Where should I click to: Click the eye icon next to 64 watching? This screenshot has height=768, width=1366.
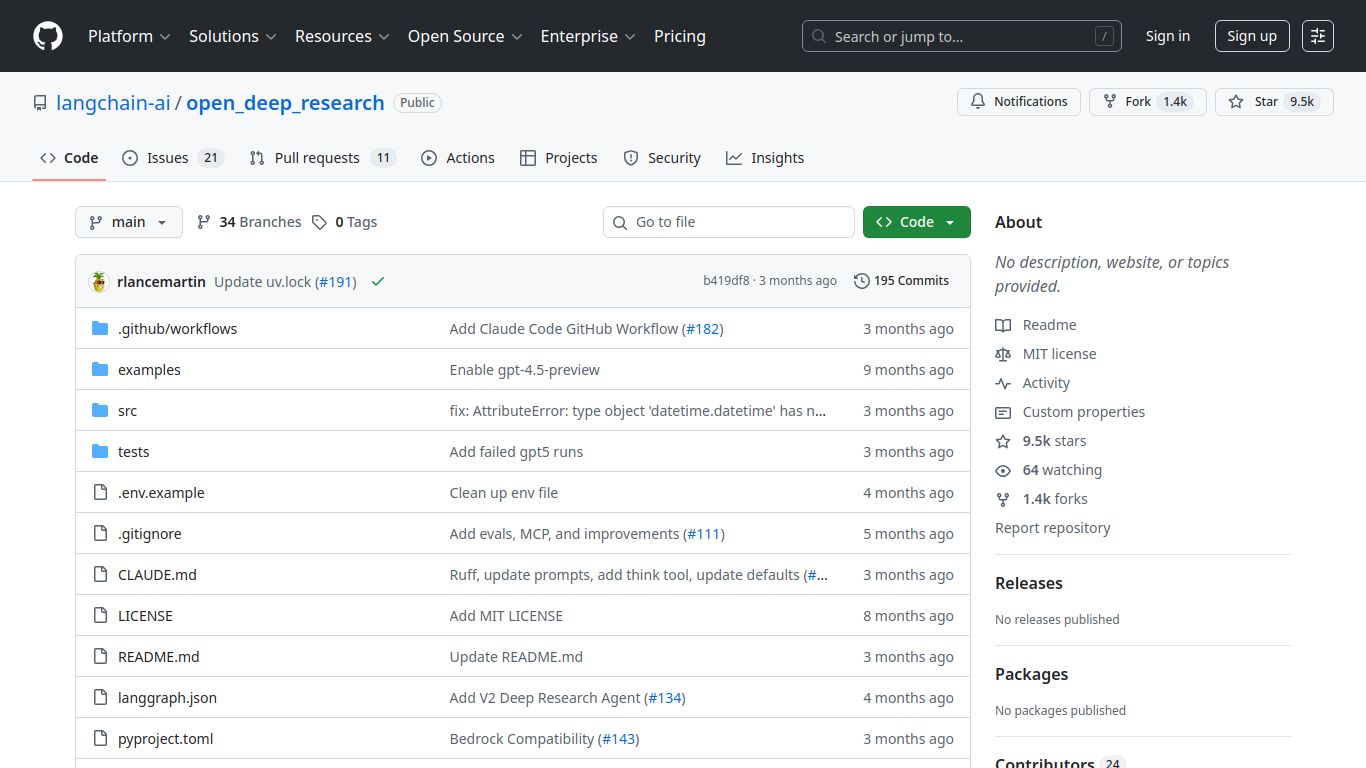coord(1003,470)
